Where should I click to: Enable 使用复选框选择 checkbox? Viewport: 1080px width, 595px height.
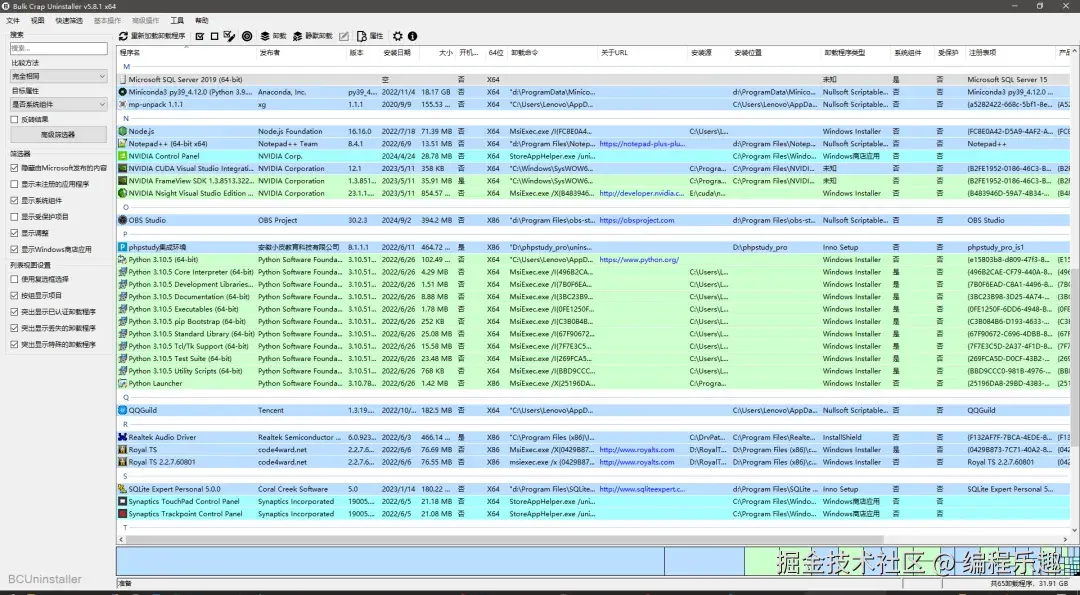(x=14, y=279)
